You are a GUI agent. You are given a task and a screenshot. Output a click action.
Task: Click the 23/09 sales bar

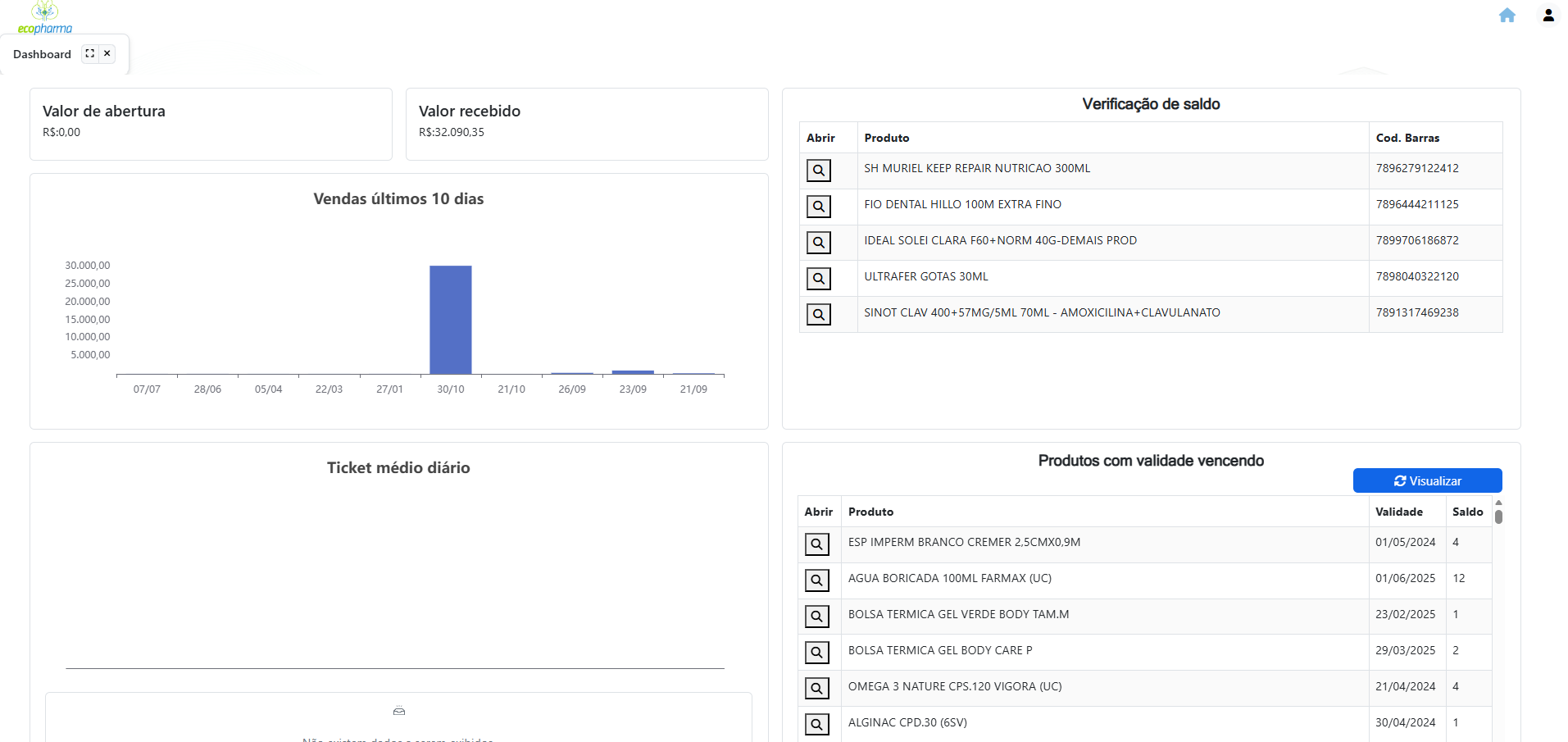click(633, 372)
